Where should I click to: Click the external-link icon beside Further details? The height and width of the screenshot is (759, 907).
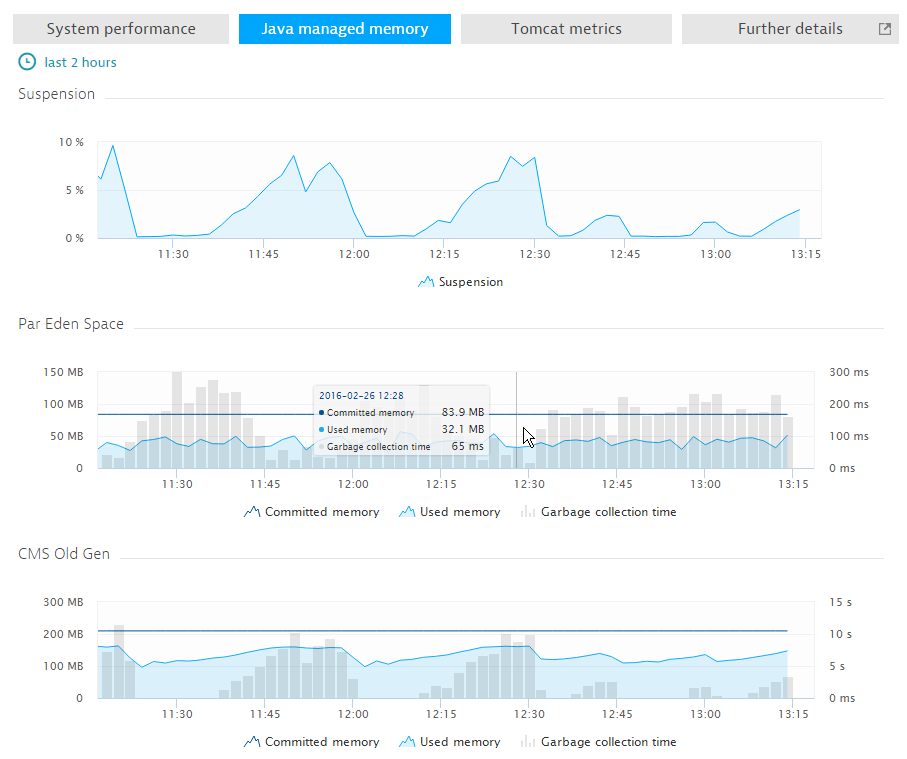pyautogui.click(x=884, y=29)
